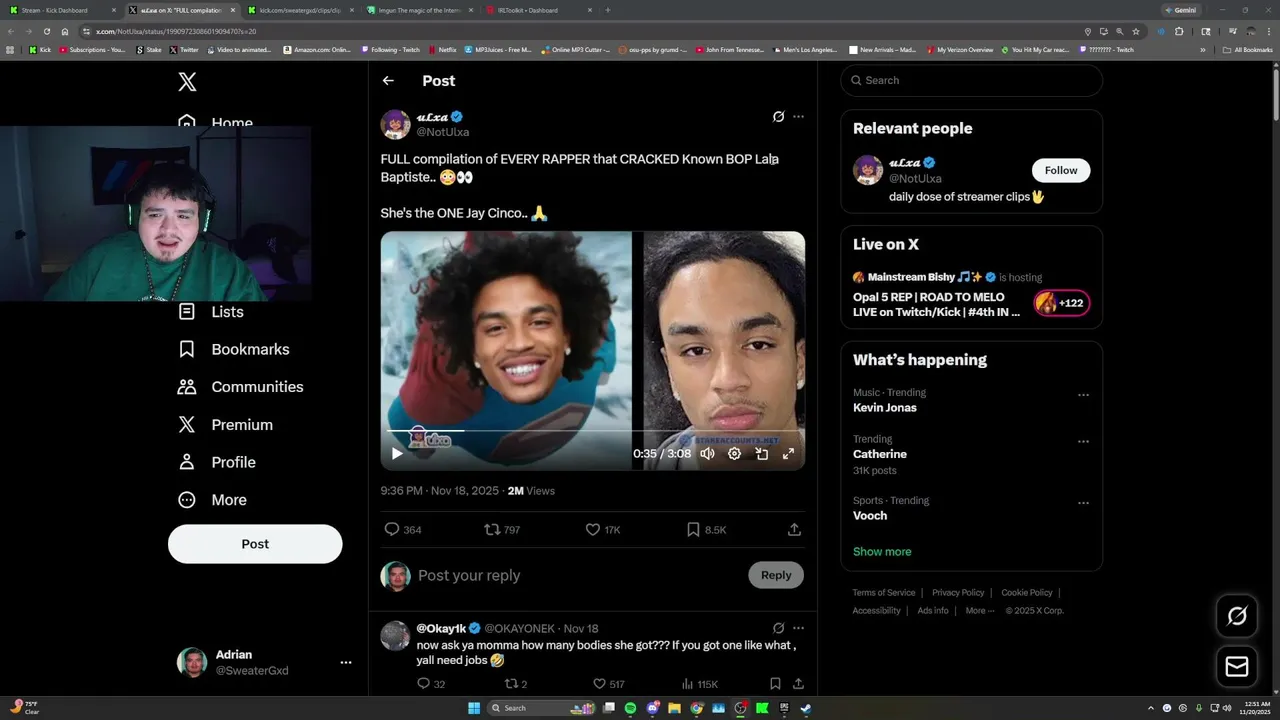Open Spotify from taskbar
The height and width of the screenshot is (720, 1280).
click(x=630, y=708)
